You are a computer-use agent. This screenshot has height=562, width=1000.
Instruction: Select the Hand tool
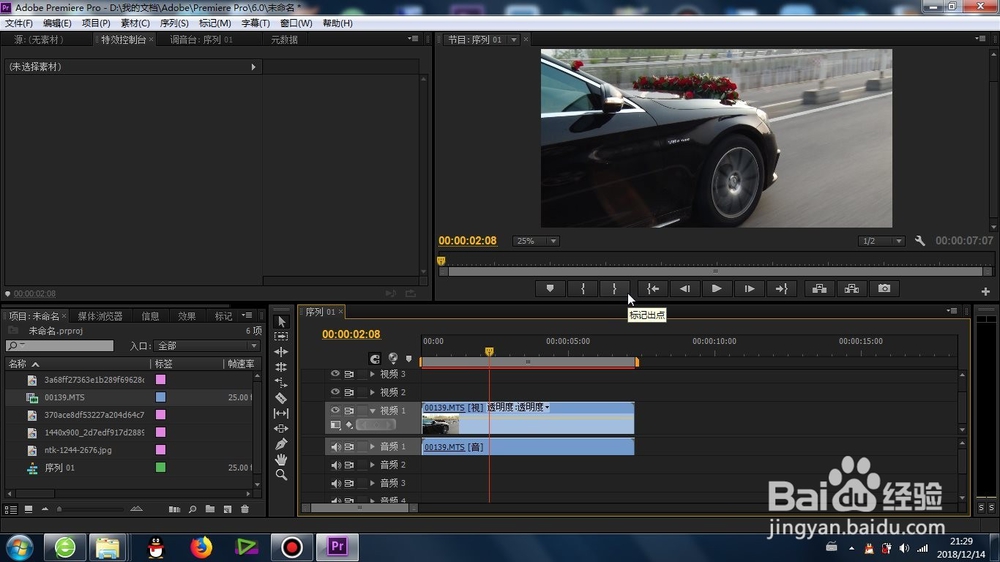click(x=281, y=459)
